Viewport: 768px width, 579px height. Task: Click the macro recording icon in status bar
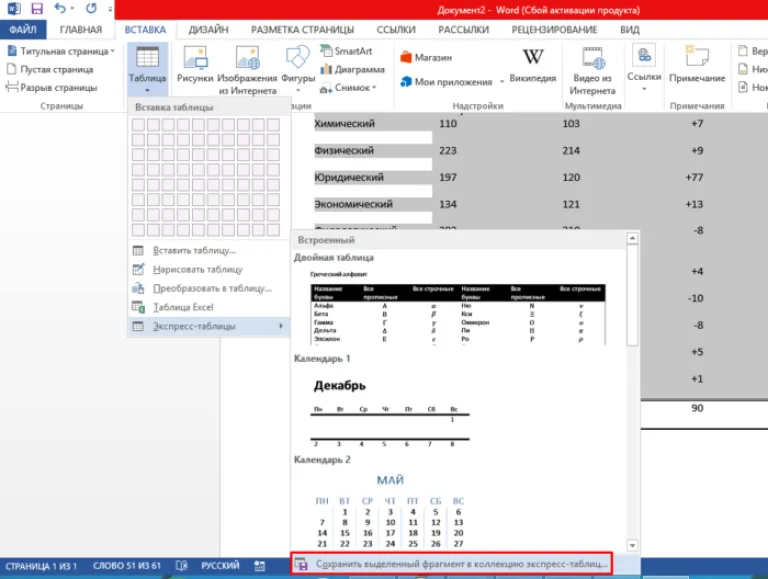[260, 566]
